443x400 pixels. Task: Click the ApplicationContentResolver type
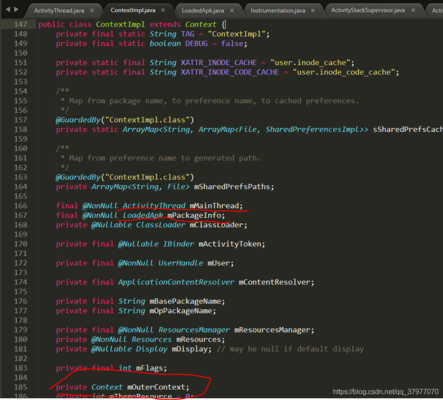click(x=176, y=282)
